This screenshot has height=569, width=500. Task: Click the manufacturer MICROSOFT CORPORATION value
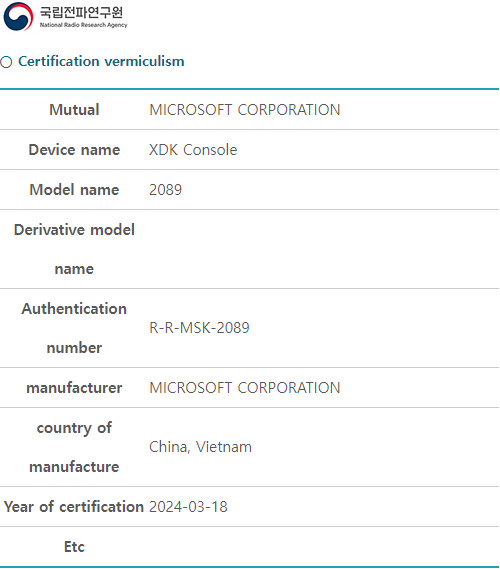click(x=245, y=388)
